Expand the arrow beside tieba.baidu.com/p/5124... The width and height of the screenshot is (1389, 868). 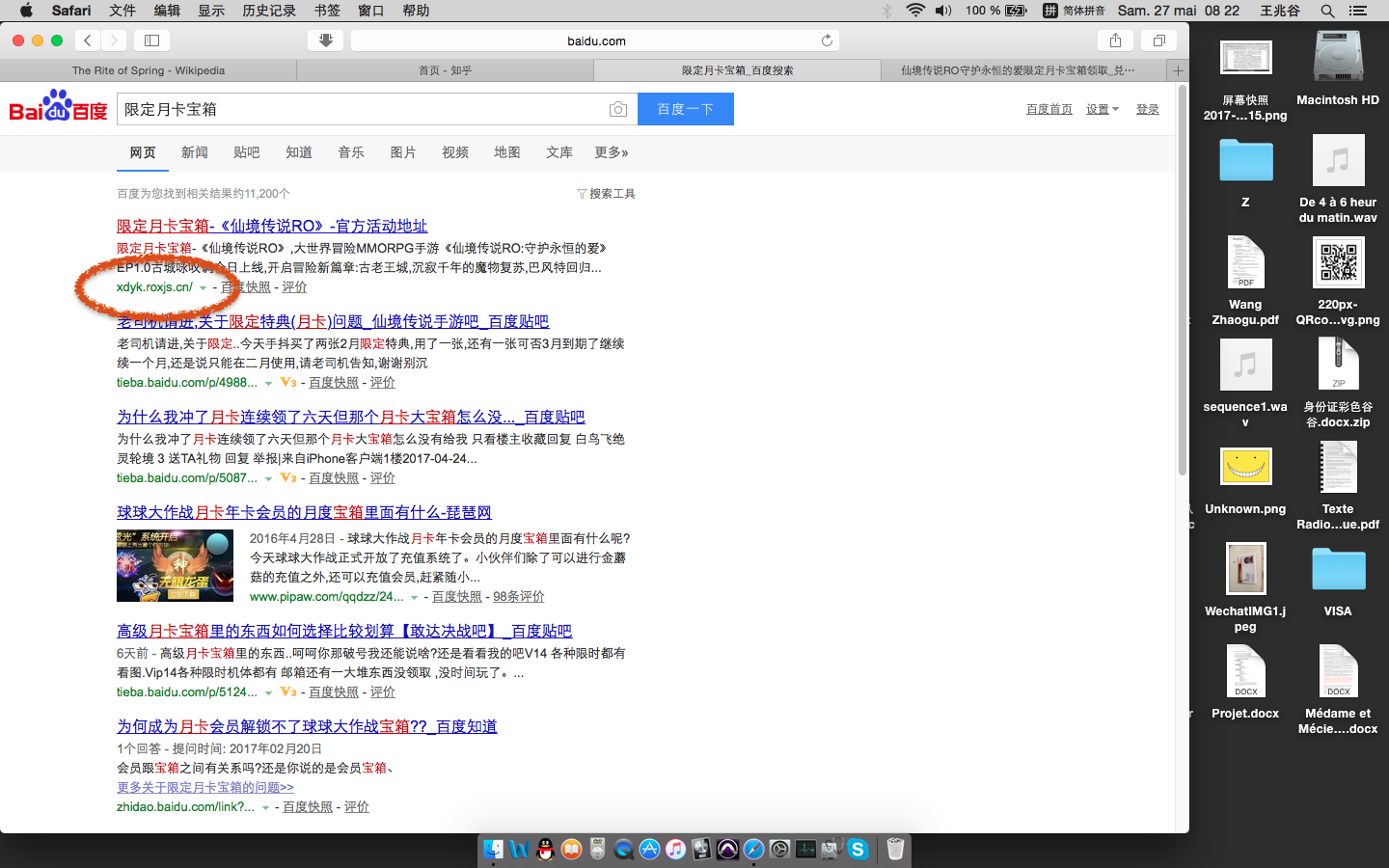268,693
